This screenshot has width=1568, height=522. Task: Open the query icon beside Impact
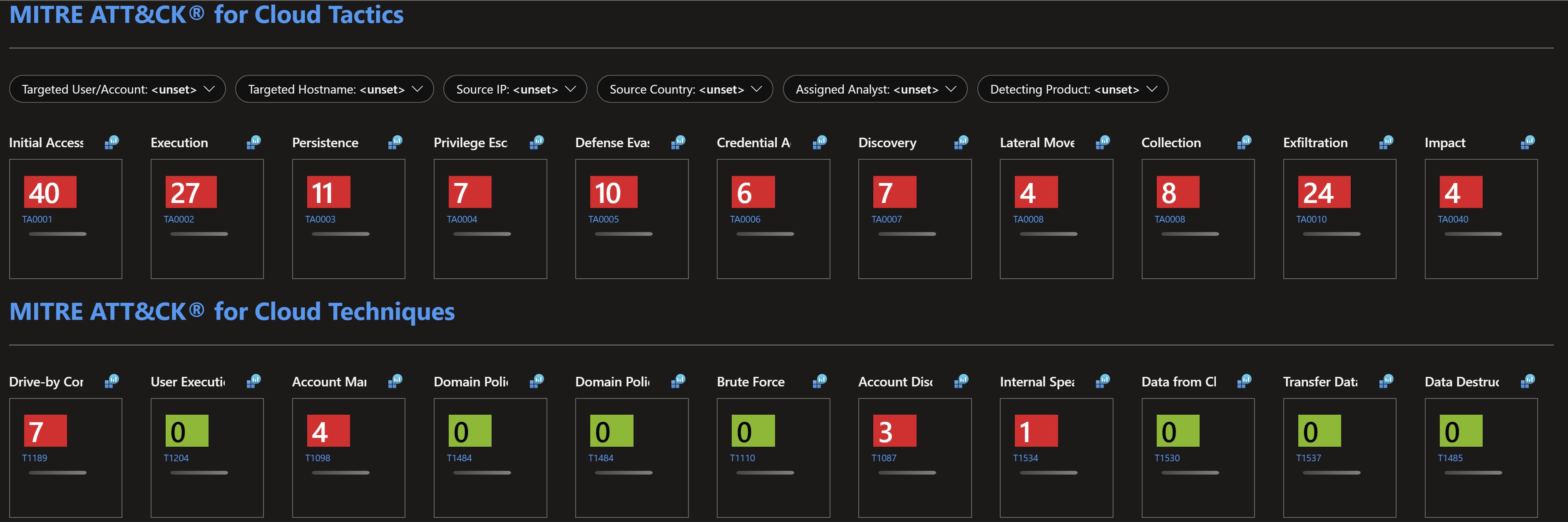pyautogui.click(x=1528, y=142)
